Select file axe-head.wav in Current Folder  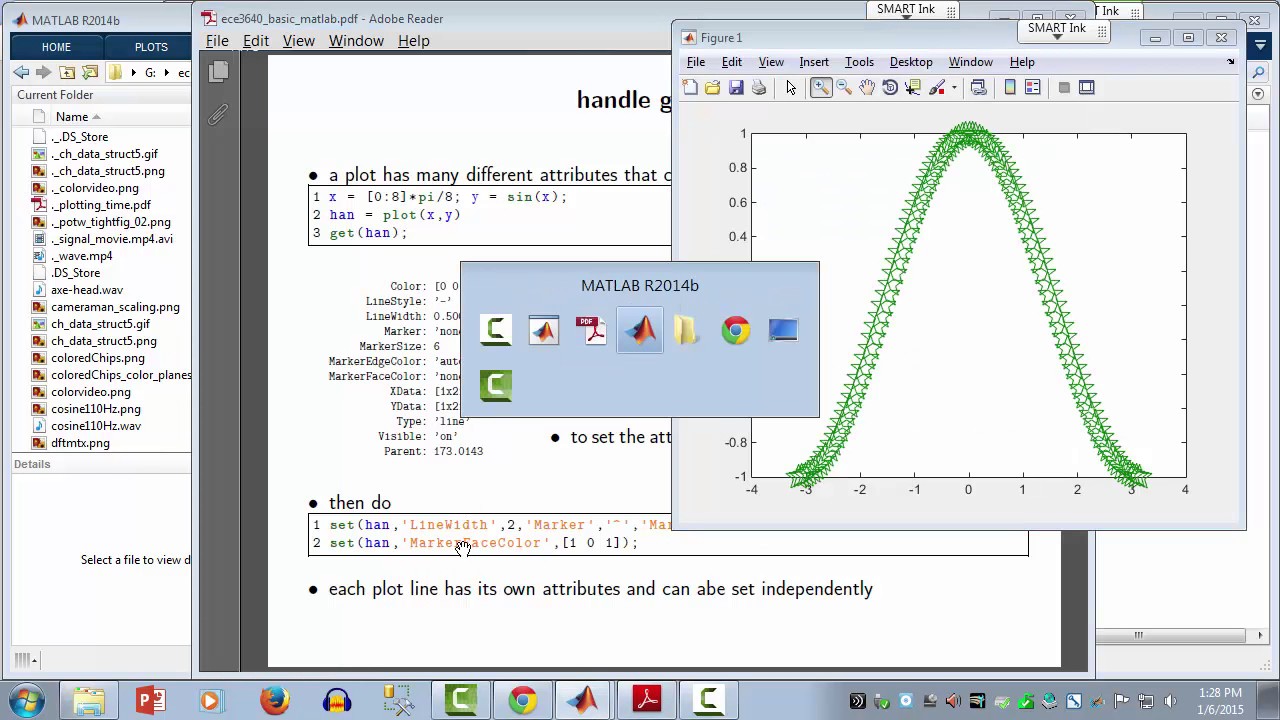pos(86,290)
